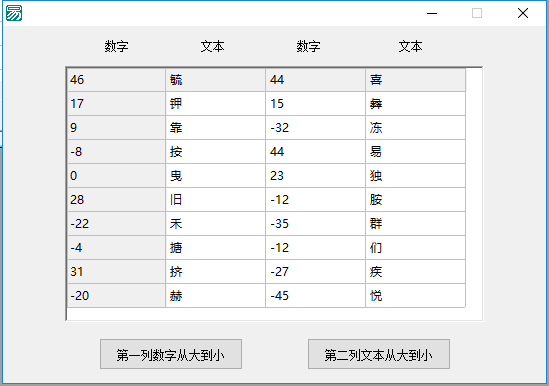The width and height of the screenshot is (549, 386).
Task: Click the 文本 label above the 毓 column
Action: (213, 46)
